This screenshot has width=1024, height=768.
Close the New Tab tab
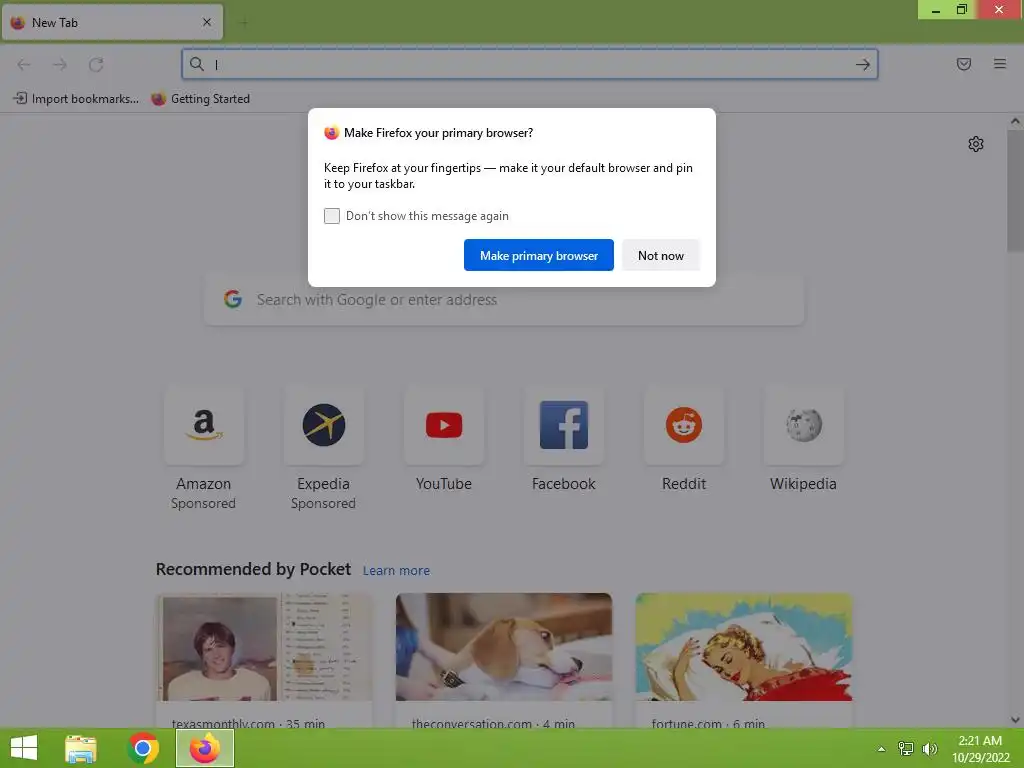pos(207,22)
